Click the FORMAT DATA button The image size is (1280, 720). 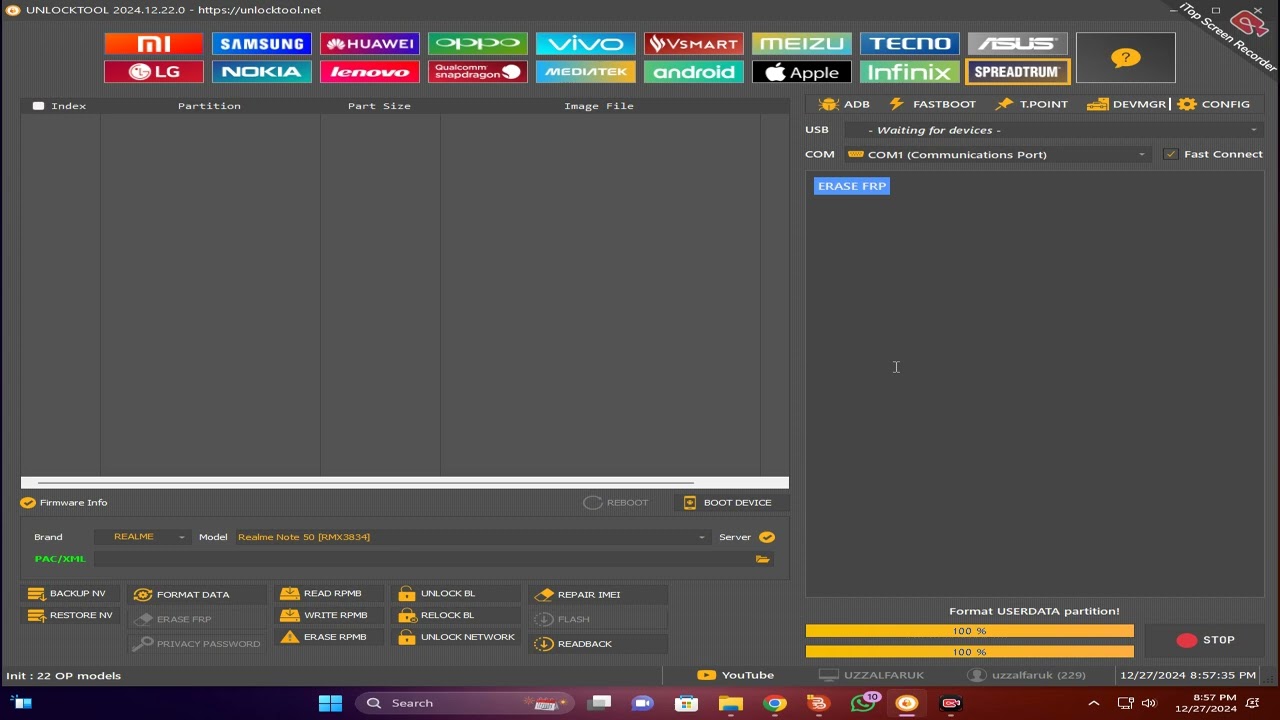tap(196, 594)
